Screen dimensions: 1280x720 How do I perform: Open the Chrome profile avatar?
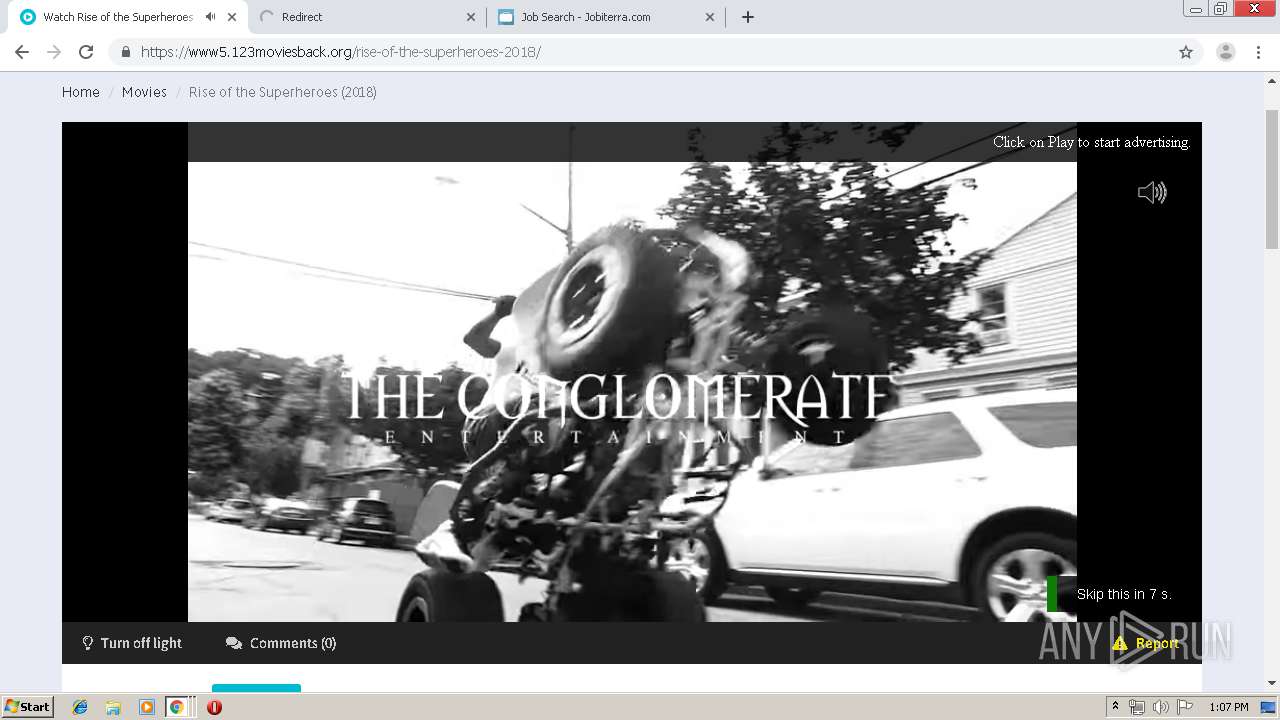tap(1226, 52)
